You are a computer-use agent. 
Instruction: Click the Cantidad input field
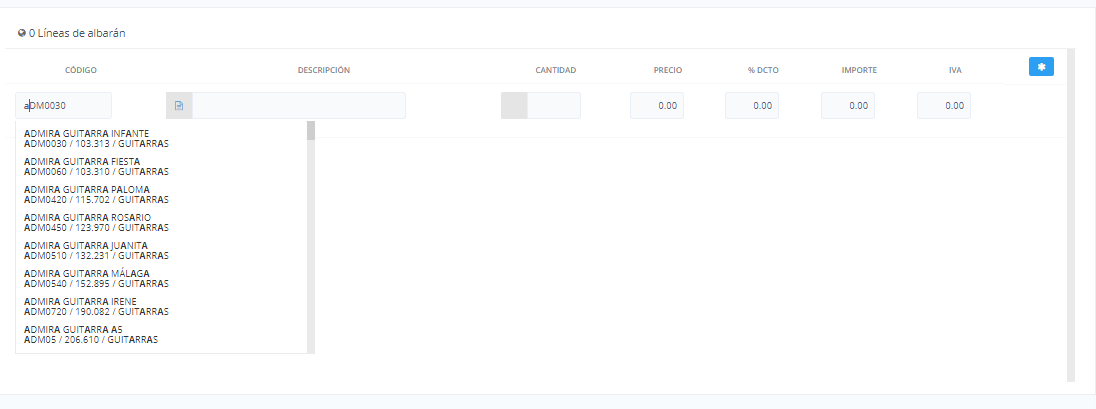554,106
